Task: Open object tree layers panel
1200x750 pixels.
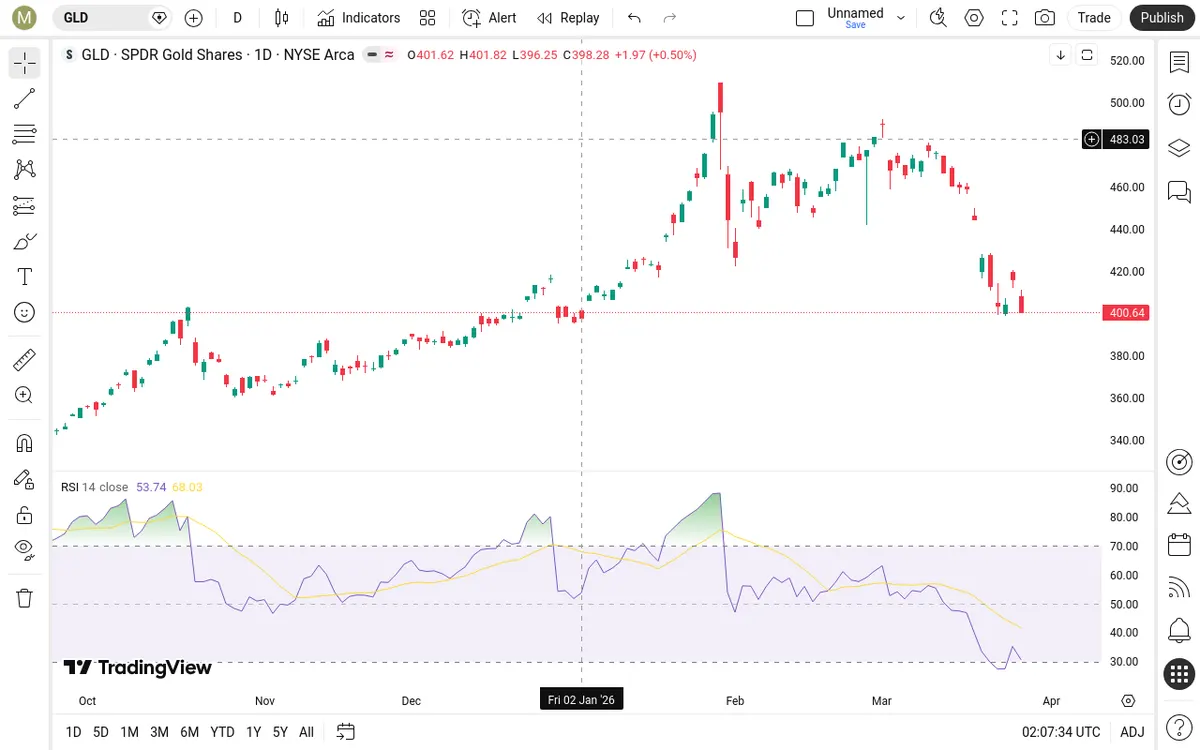Action: (1179, 147)
